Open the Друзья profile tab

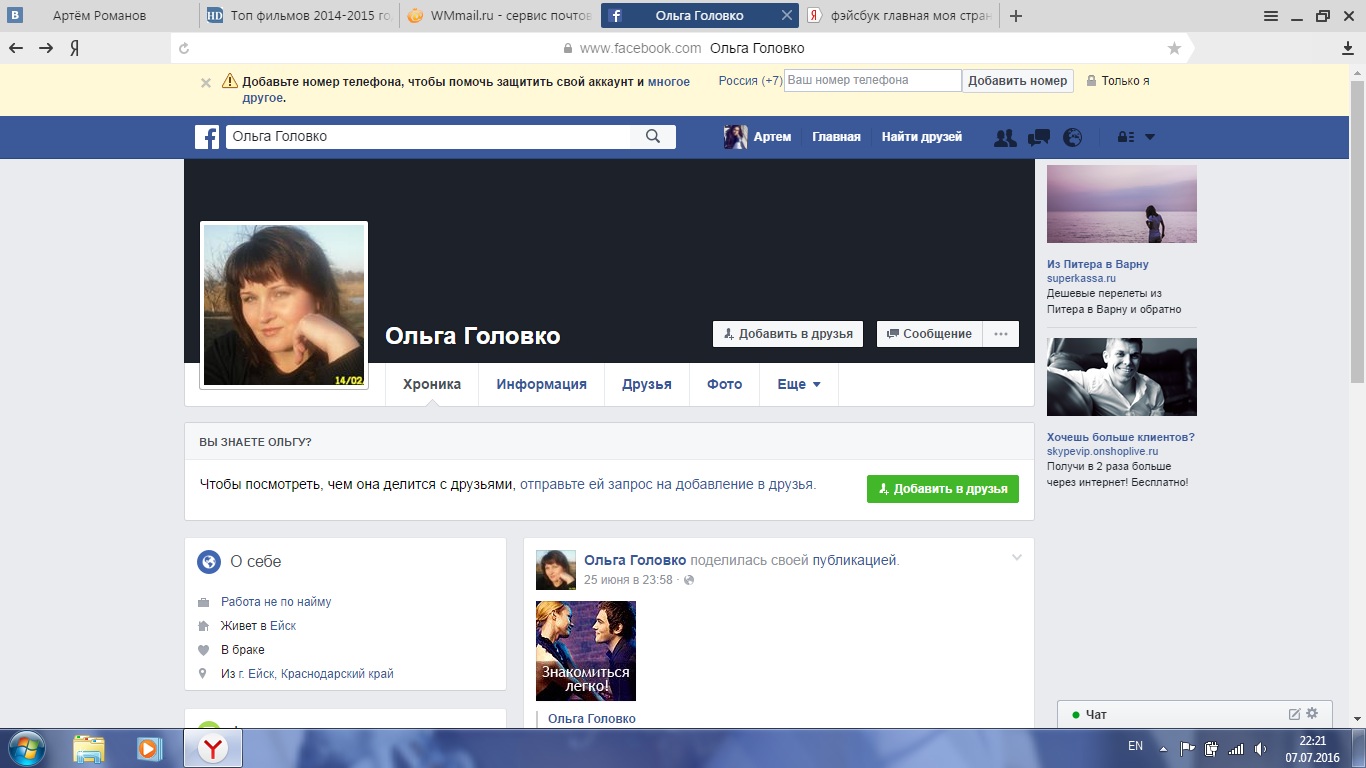647,384
